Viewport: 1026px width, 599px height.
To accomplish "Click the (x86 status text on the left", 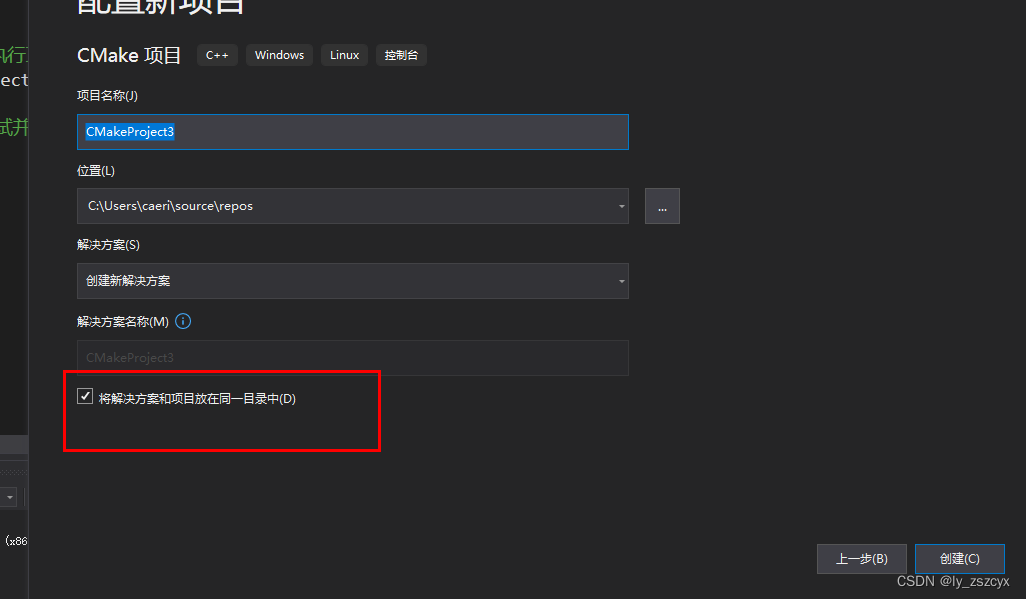I will (16, 541).
